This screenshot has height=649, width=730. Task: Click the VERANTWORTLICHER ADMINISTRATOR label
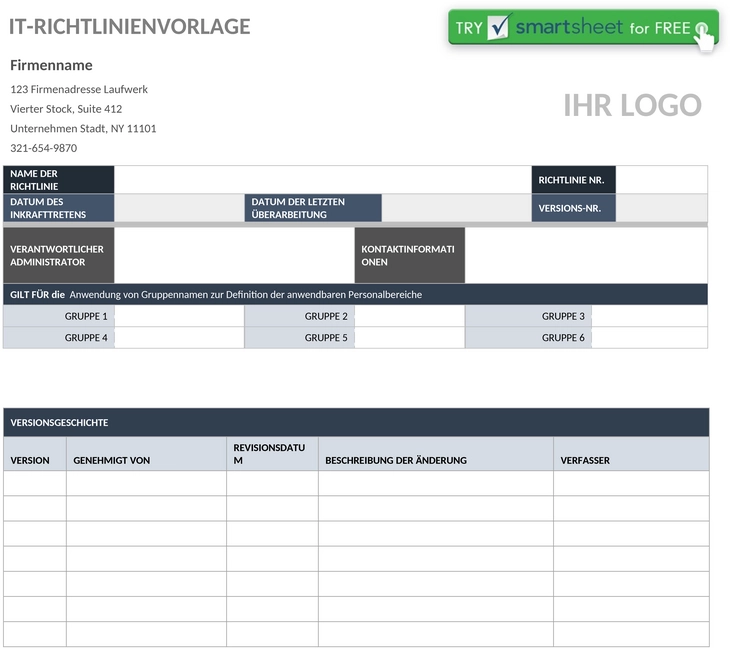coord(59,255)
